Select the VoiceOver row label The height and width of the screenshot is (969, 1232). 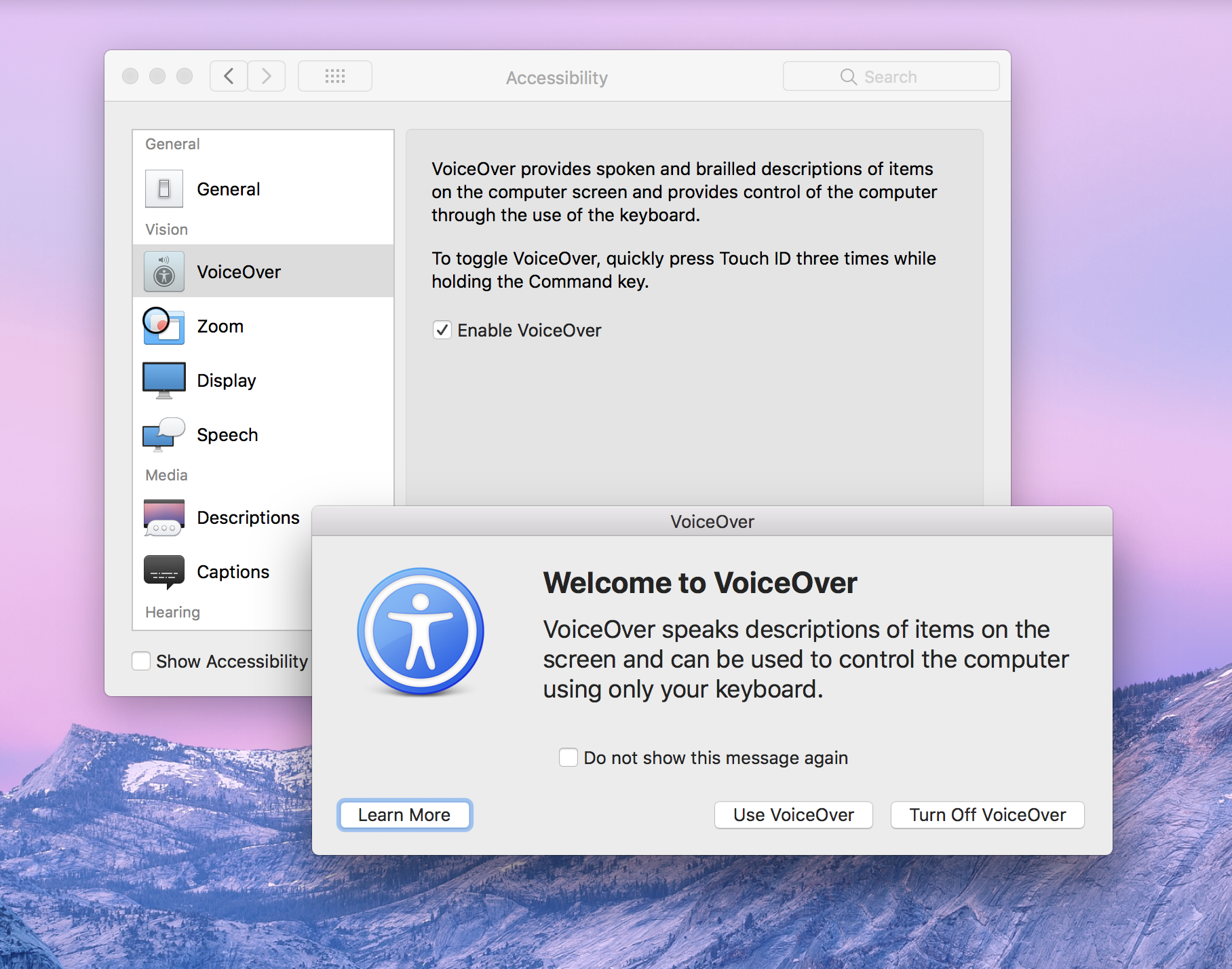pos(239,272)
